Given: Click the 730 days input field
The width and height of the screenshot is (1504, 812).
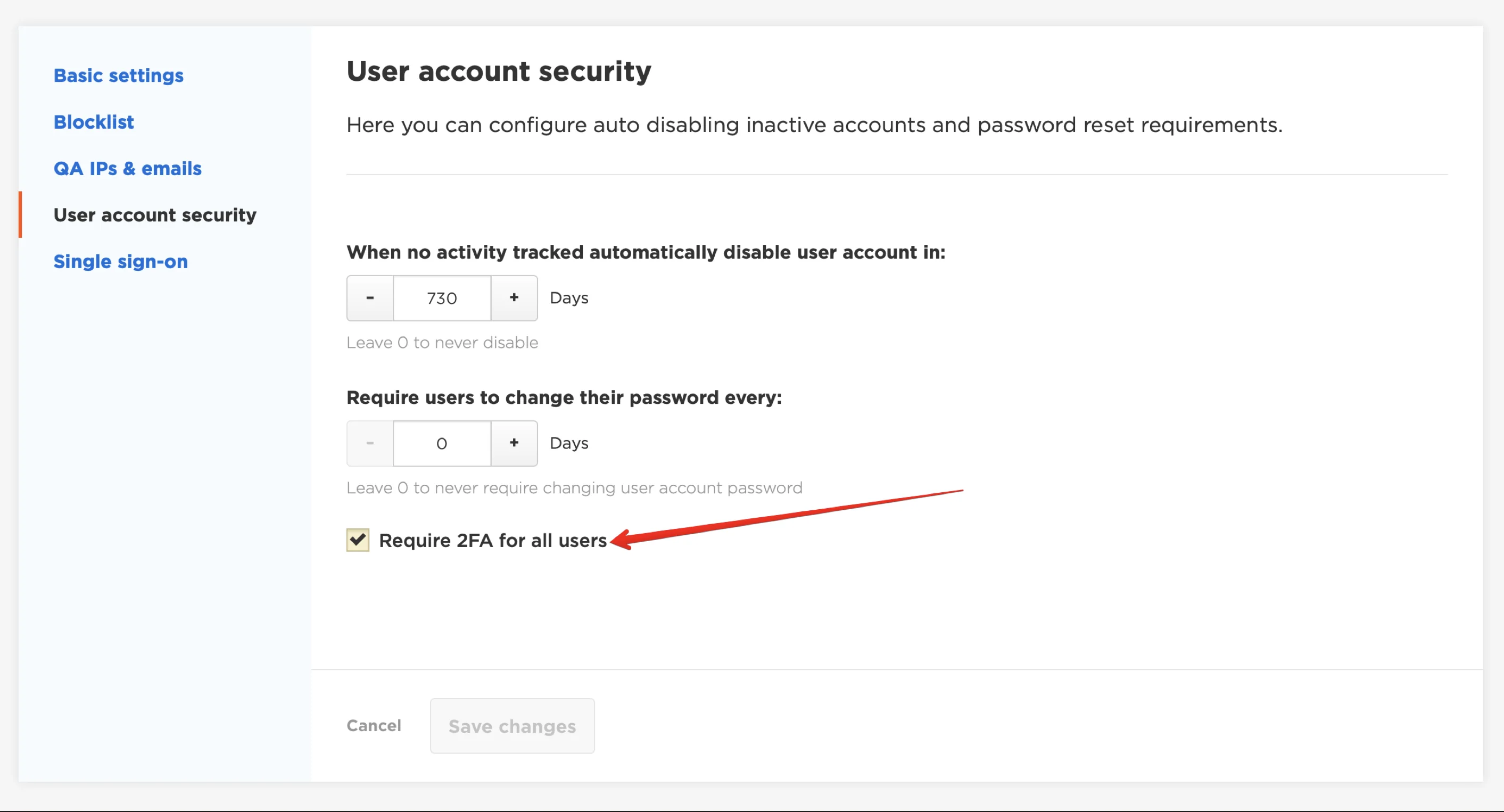Looking at the screenshot, I should point(442,299).
